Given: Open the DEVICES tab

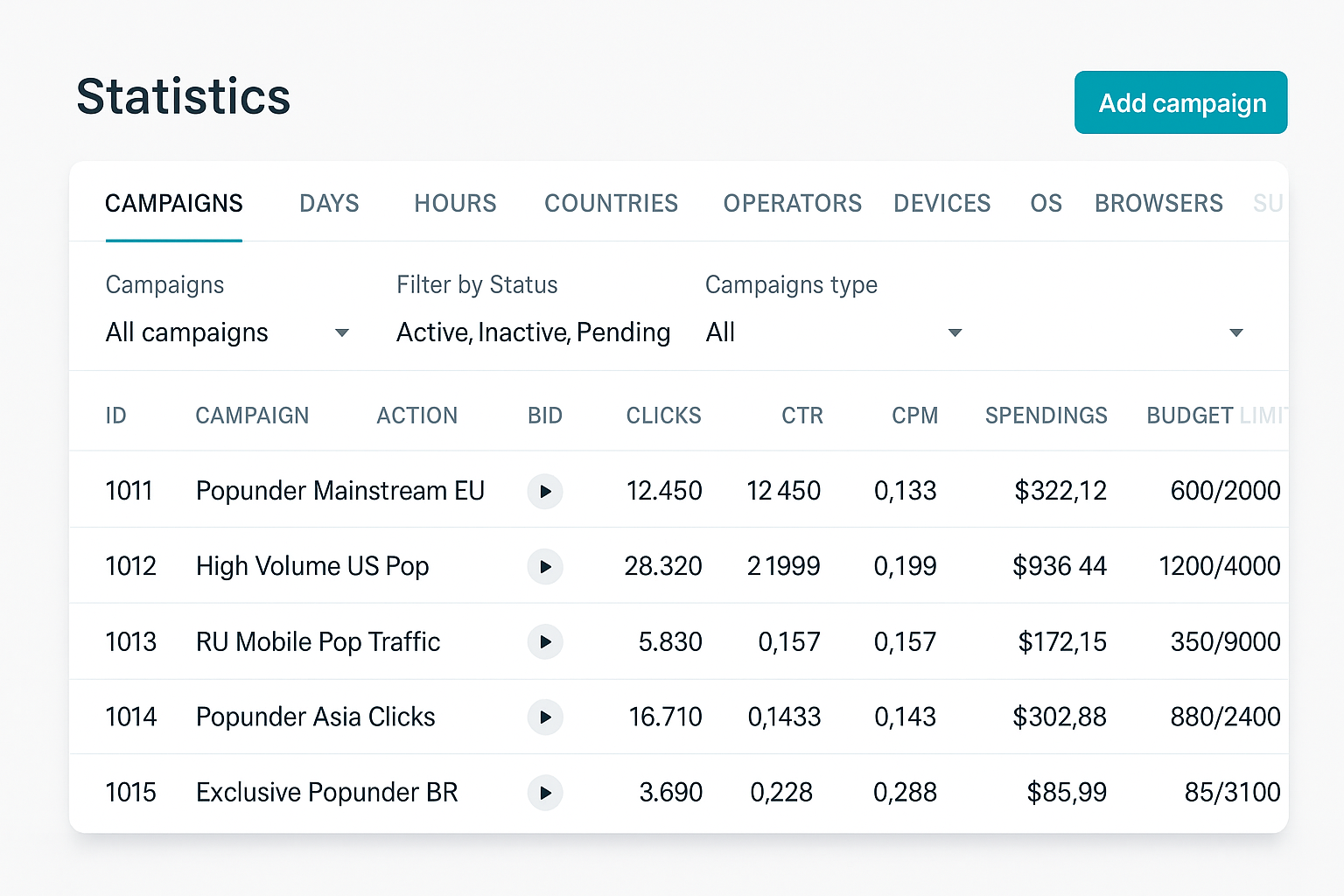Looking at the screenshot, I should click(941, 203).
